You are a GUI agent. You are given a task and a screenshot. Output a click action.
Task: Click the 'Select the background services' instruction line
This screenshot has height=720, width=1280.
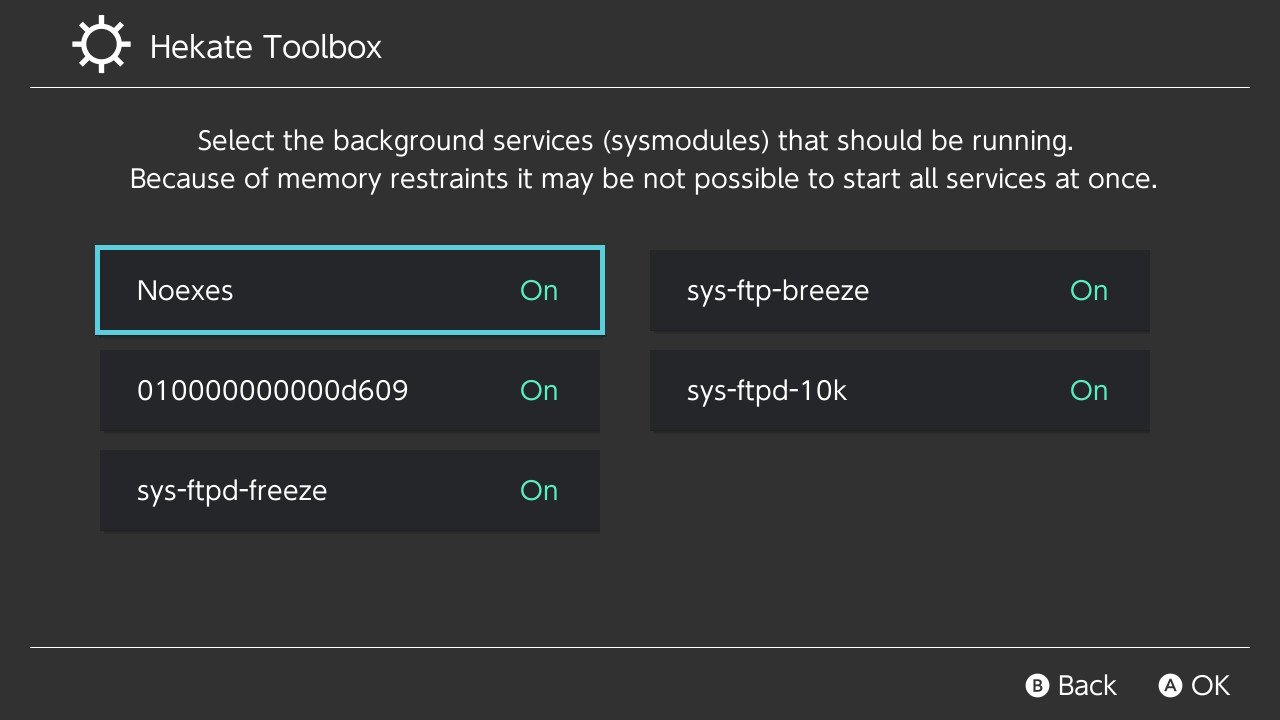pos(635,141)
